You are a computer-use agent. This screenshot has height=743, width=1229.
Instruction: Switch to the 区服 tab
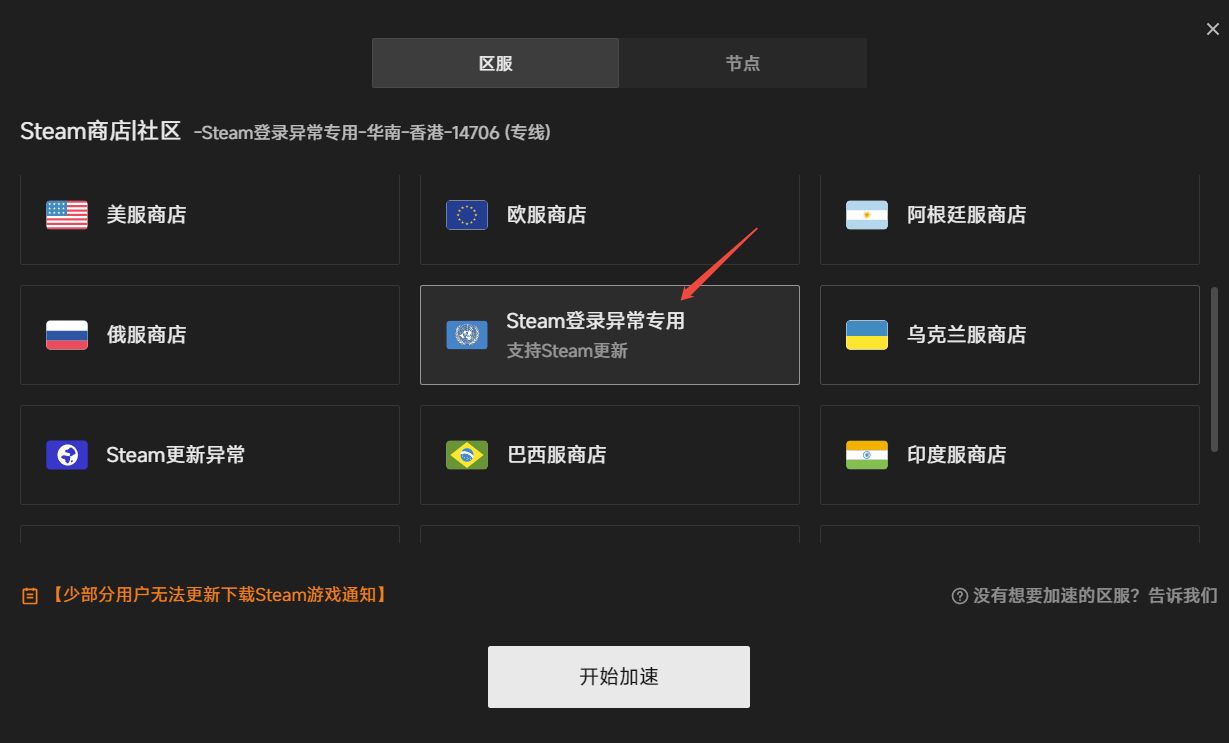495,63
